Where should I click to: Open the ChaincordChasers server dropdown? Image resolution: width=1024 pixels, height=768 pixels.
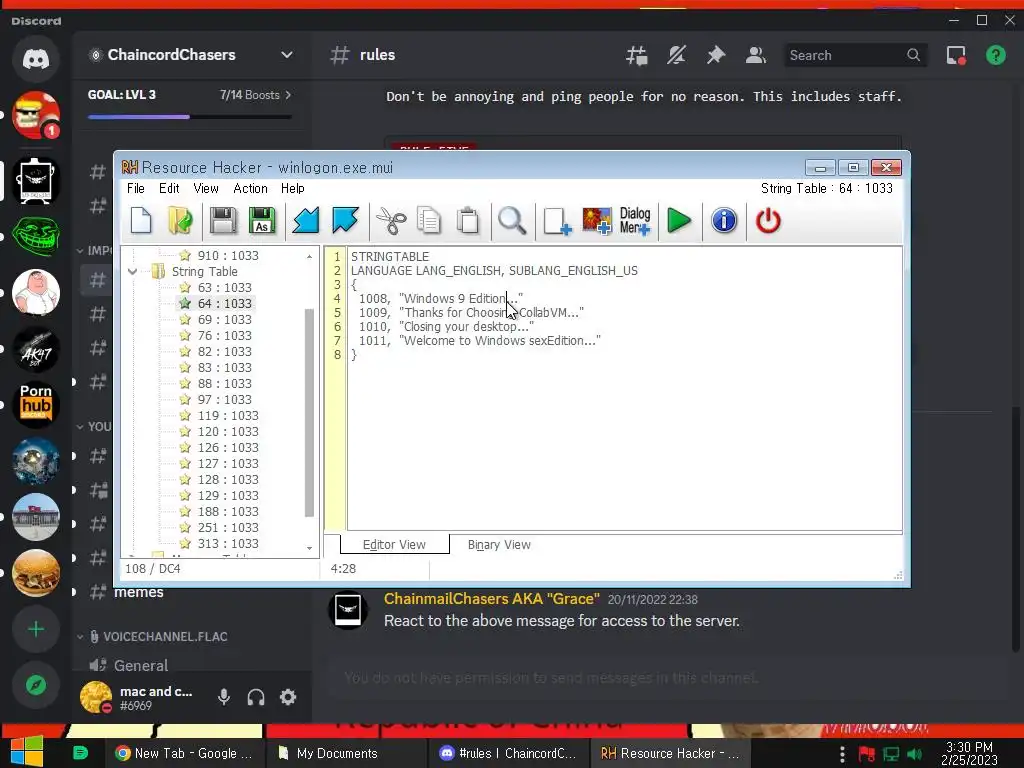(287, 55)
